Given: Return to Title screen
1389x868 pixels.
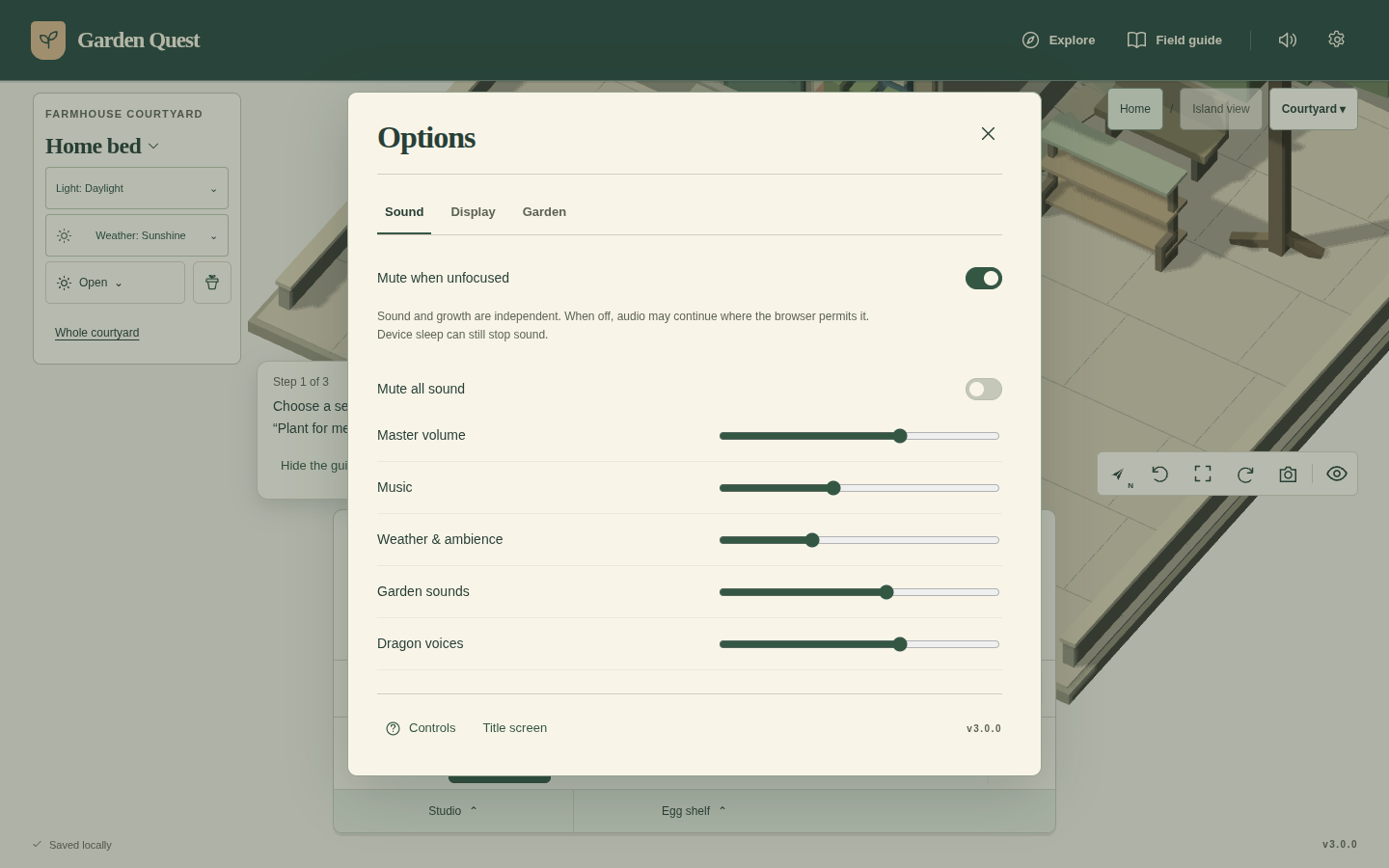Looking at the screenshot, I should coord(515,728).
